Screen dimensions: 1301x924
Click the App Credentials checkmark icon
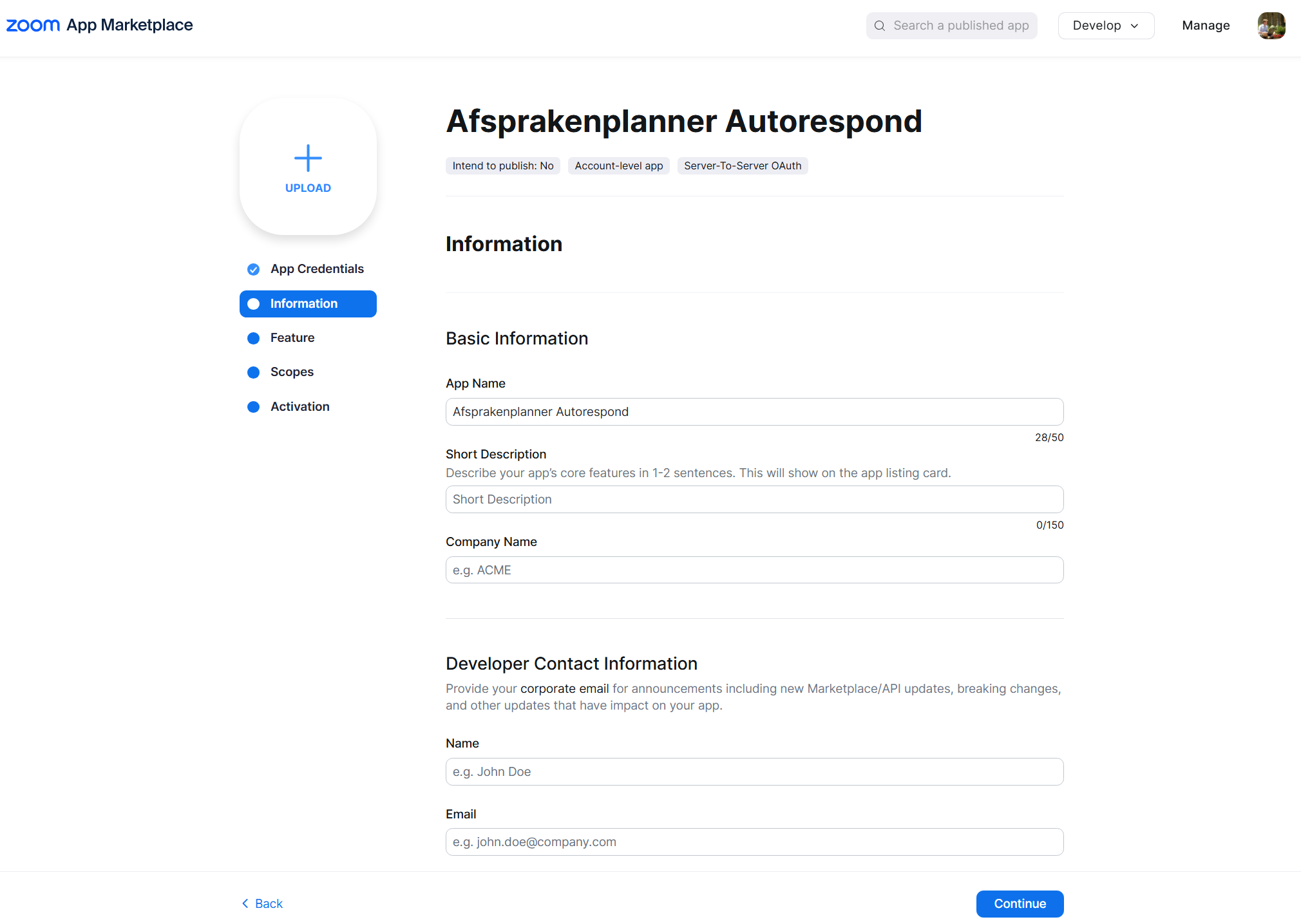254,269
